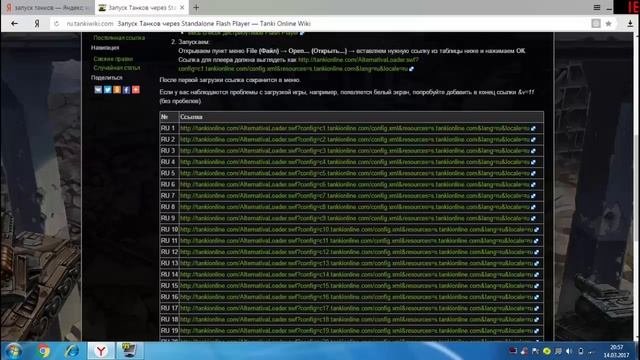Switch to the 'запуск танков — Яндекс' tab

(47, 7)
